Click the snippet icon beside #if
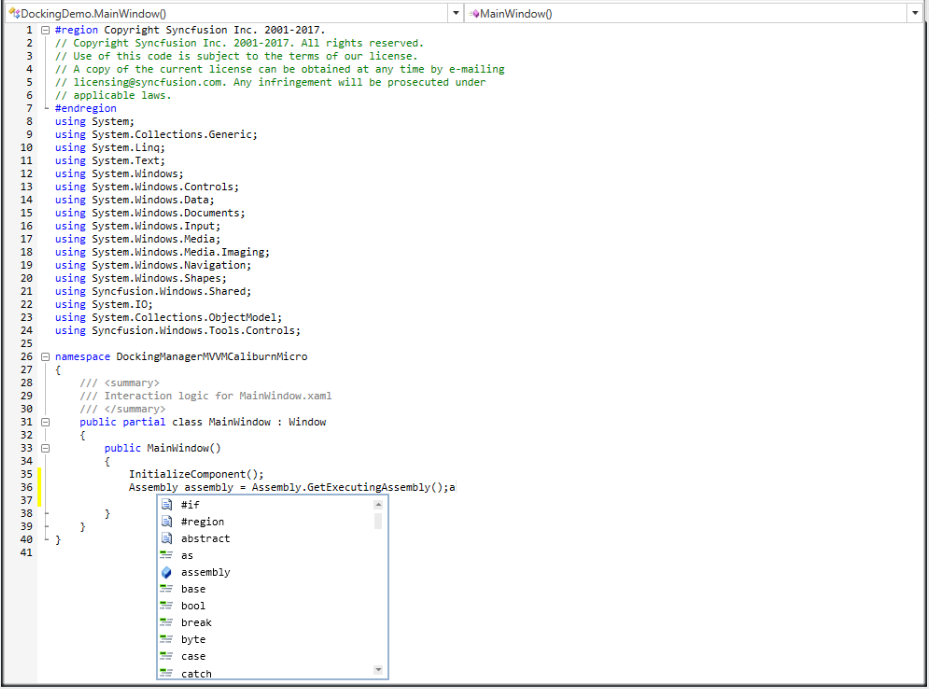 [167, 505]
